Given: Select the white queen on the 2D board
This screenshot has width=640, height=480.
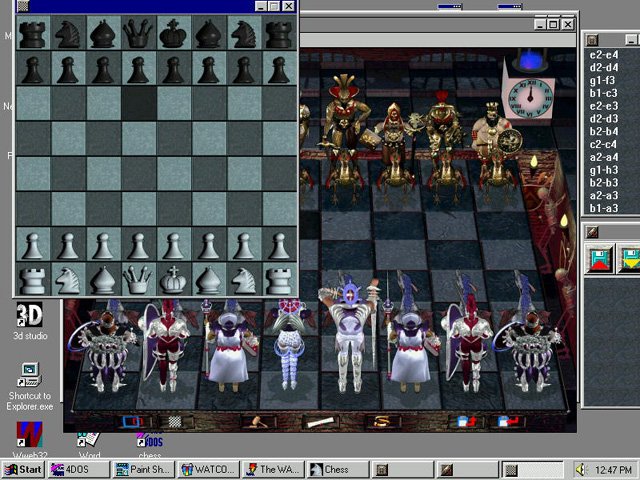Looking at the screenshot, I should pyautogui.click(x=138, y=279).
